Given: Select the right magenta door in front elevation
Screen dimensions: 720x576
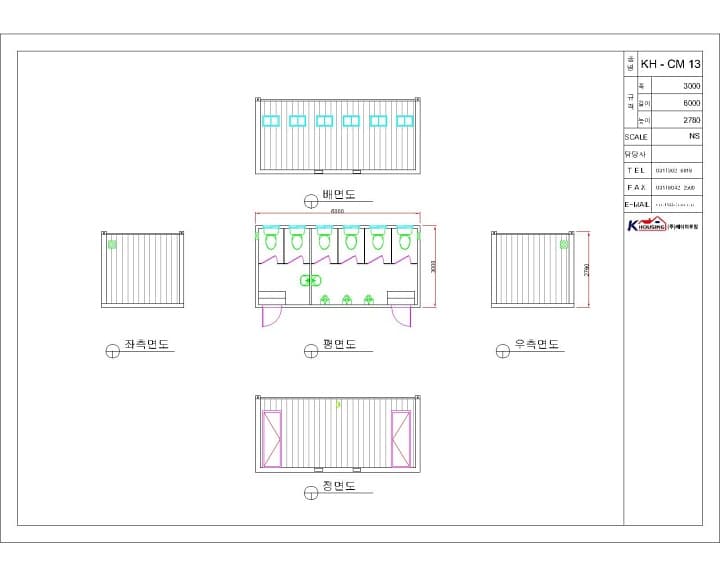Looking at the screenshot, I should coord(401,439).
